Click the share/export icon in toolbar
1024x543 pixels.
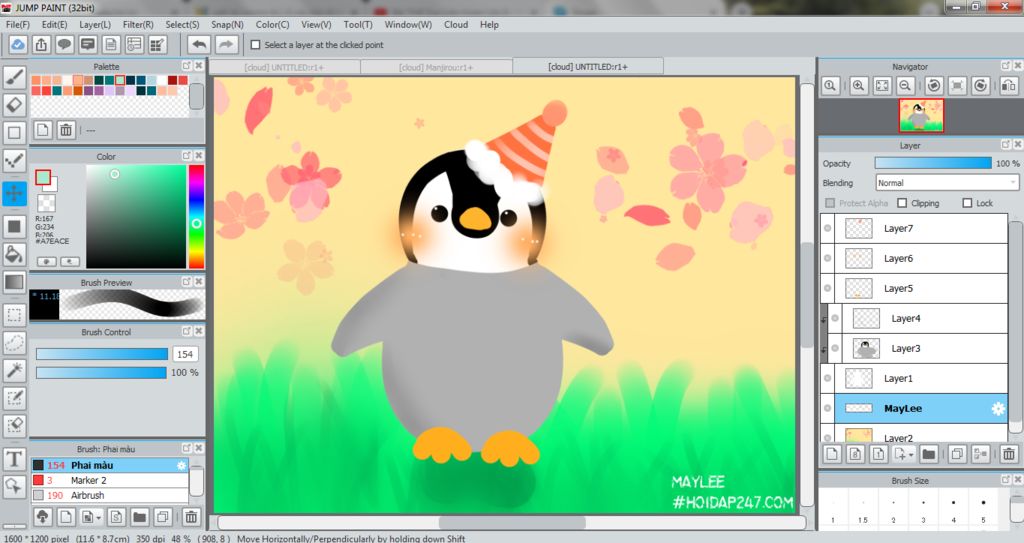pos(41,44)
